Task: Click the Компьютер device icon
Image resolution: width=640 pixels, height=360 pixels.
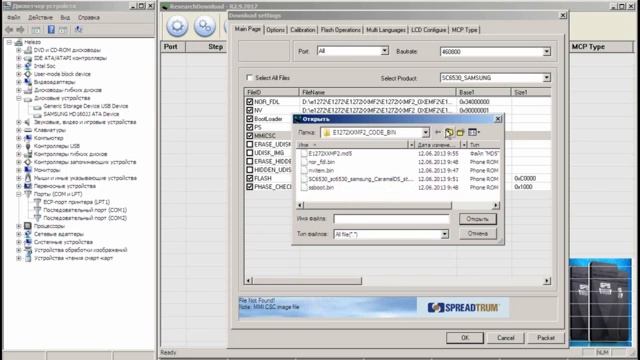Action: (28, 138)
